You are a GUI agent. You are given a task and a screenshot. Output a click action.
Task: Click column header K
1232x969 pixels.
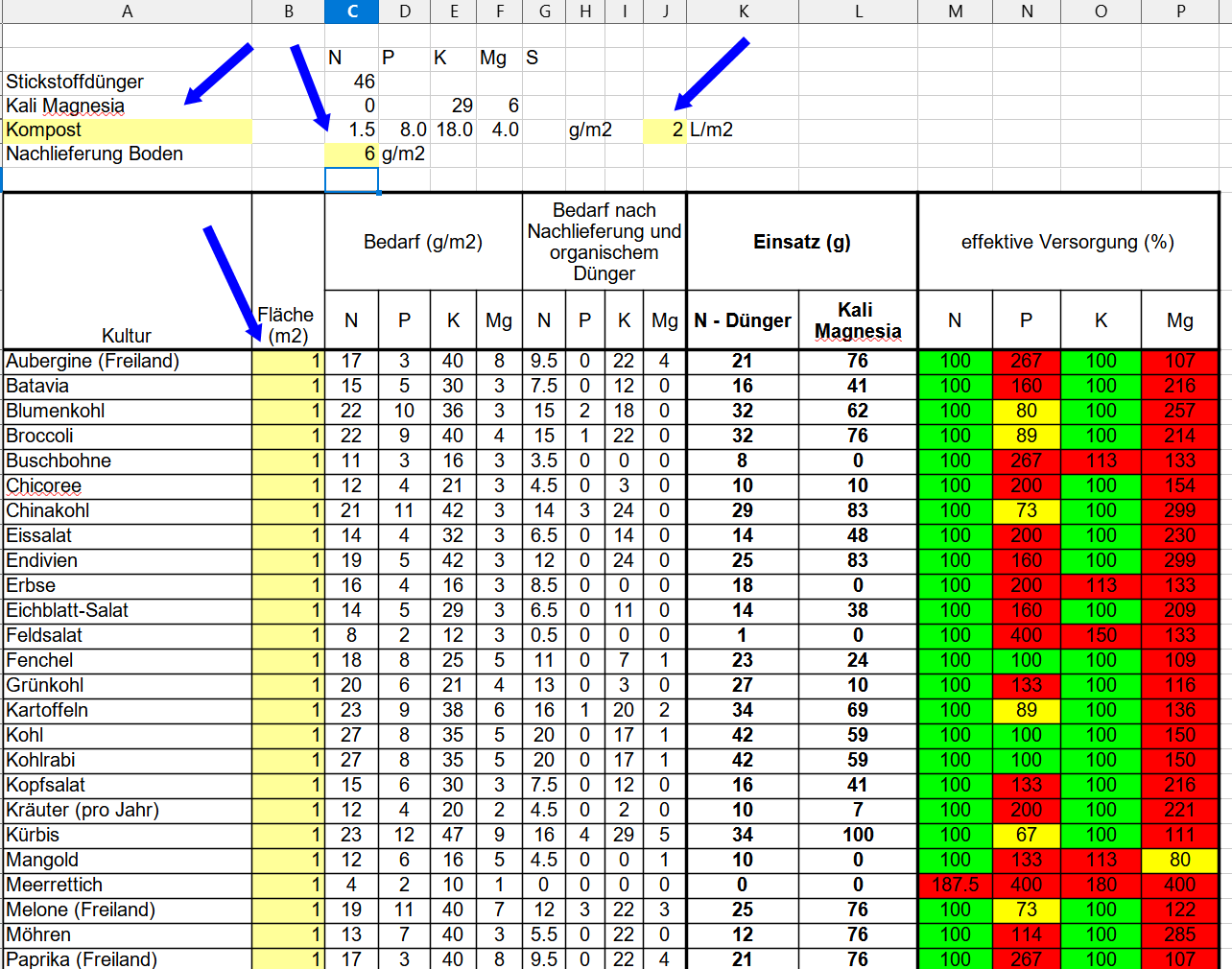pyautogui.click(x=744, y=12)
